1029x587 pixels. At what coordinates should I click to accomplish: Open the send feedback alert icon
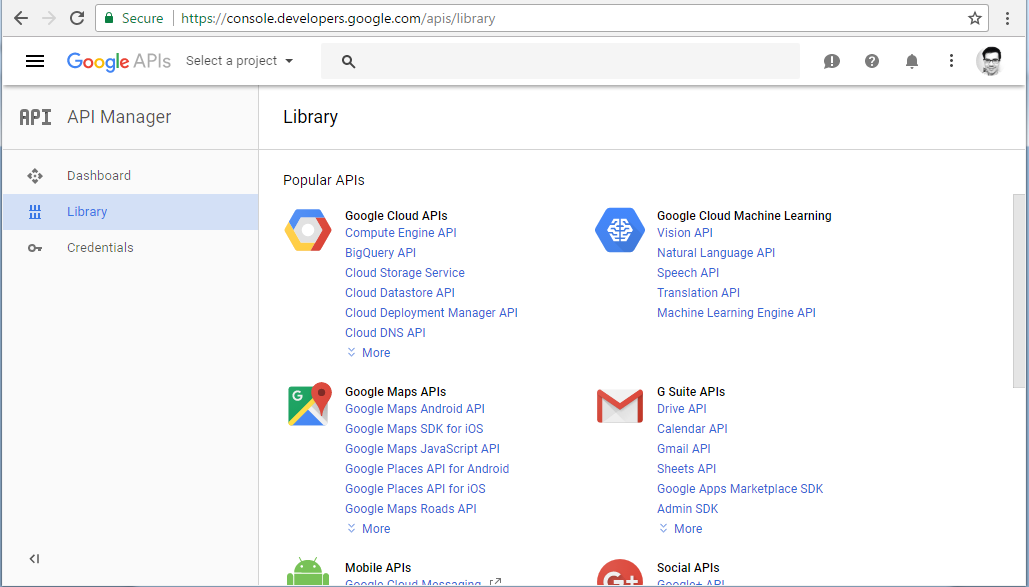(x=831, y=61)
